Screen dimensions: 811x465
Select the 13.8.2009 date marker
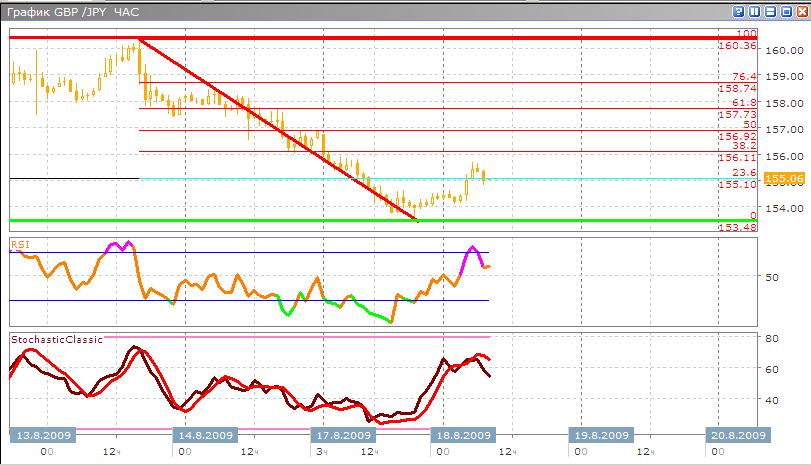click(42, 435)
